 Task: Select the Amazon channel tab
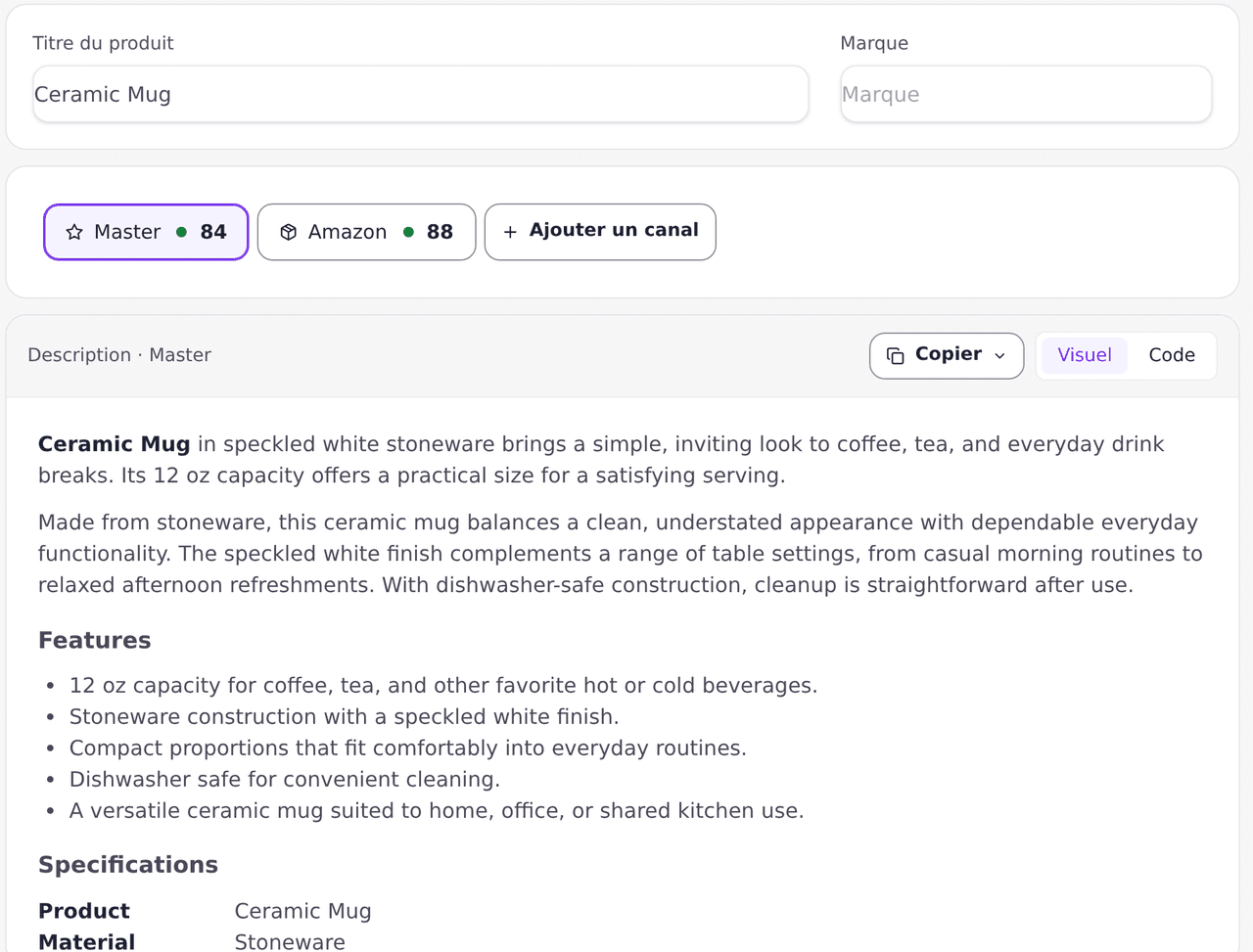tap(366, 232)
